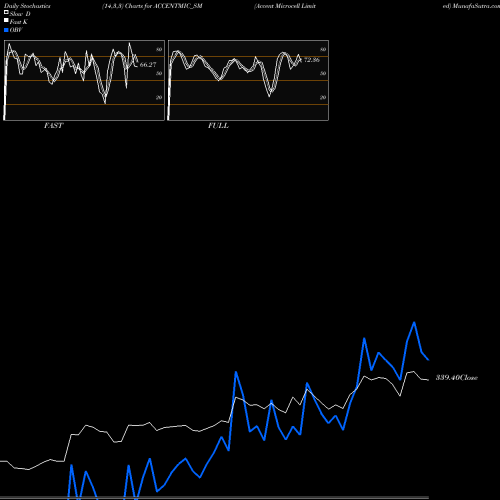Click the 'OBV' legend label

coord(16,30)
